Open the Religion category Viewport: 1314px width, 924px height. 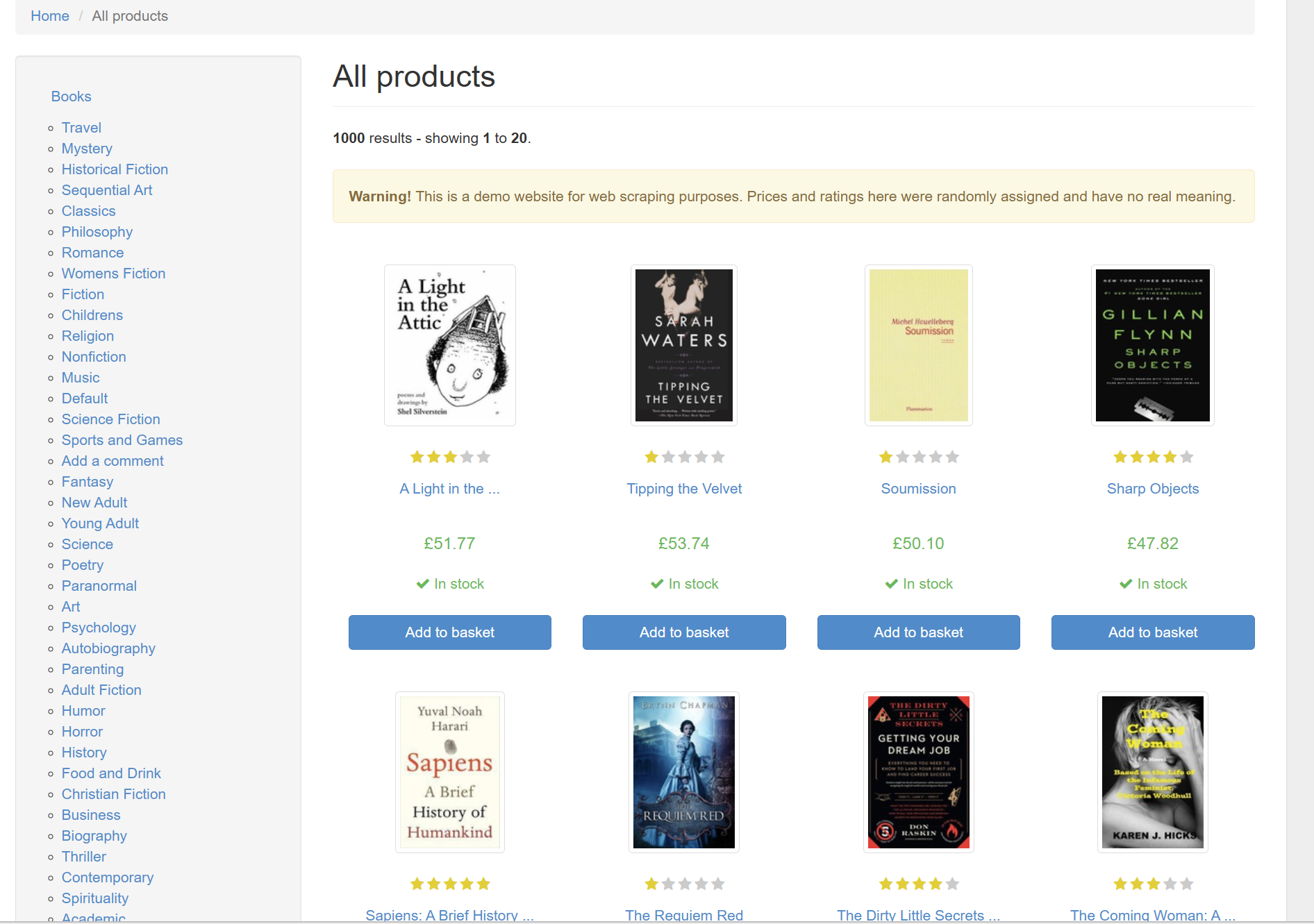tap(88, 336)
